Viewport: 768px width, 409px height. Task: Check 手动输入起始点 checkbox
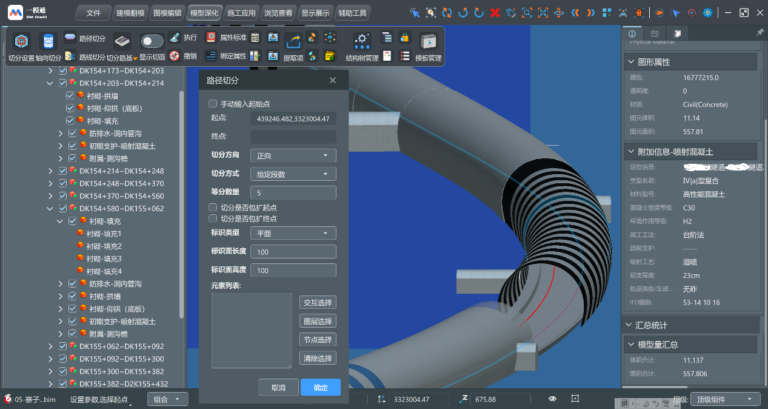213,103
